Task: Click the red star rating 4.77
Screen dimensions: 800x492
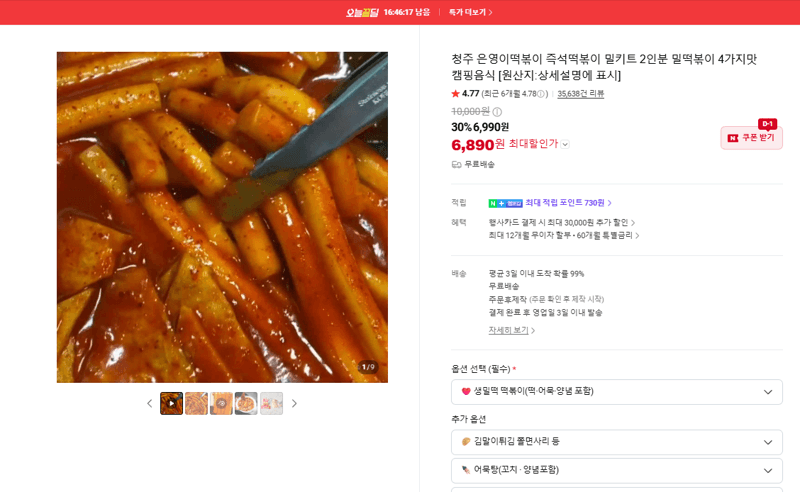Action: (465, 94)
